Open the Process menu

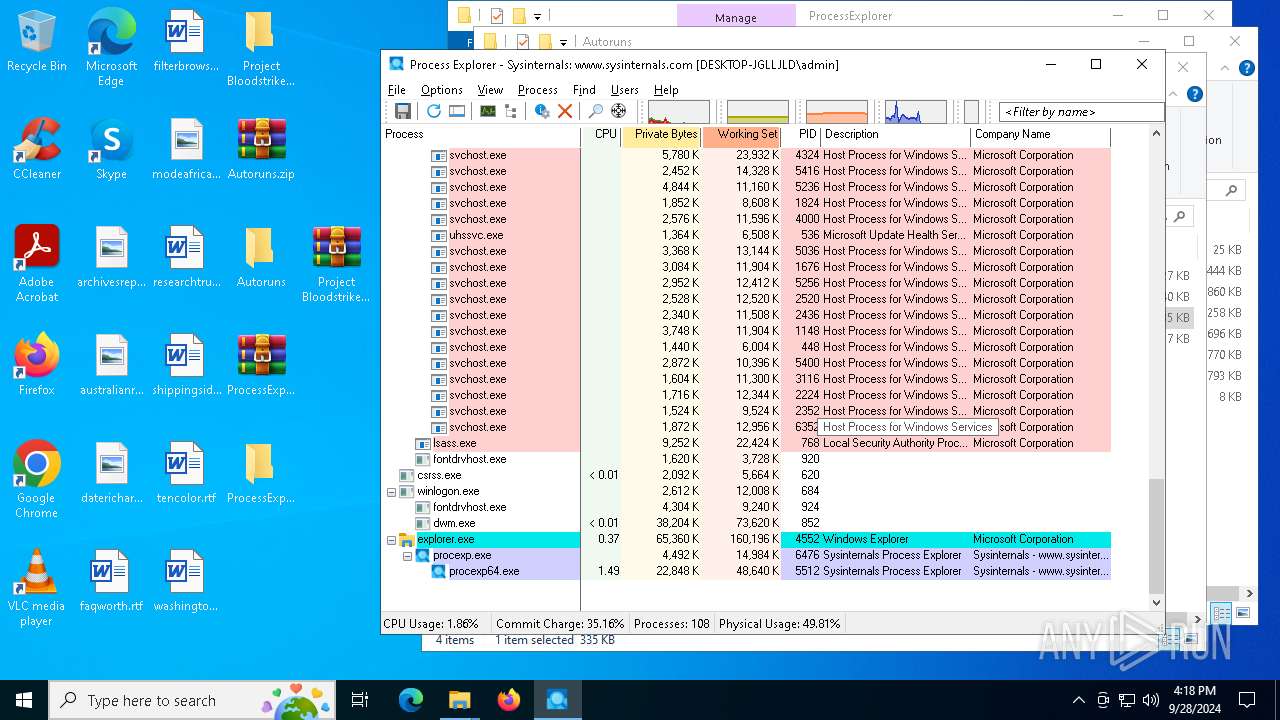(538, 90)
